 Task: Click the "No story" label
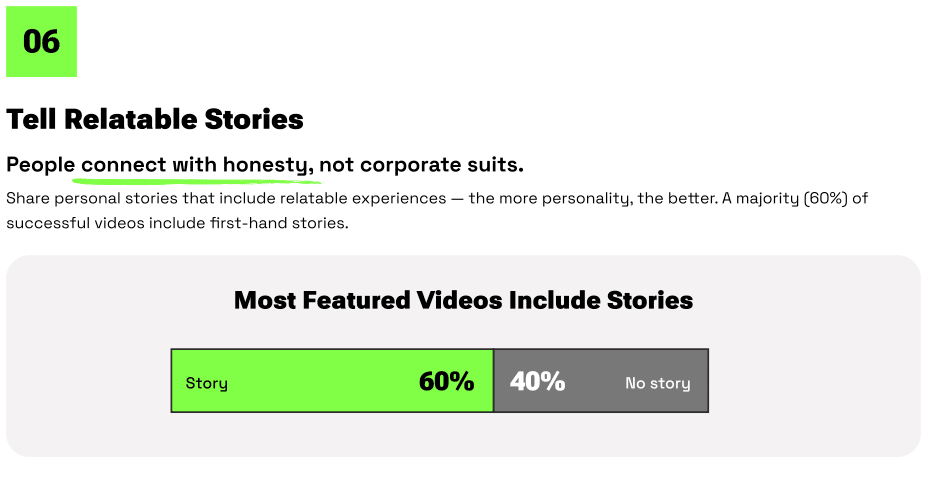coord(657,383)
